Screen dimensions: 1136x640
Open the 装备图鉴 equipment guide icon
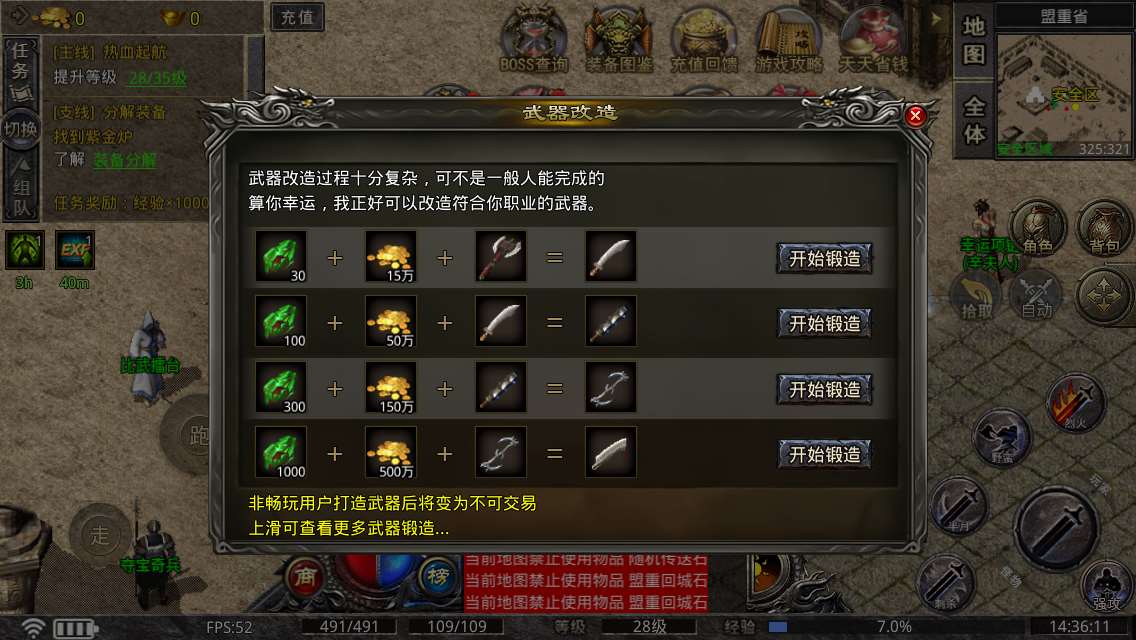click(619, 38)
